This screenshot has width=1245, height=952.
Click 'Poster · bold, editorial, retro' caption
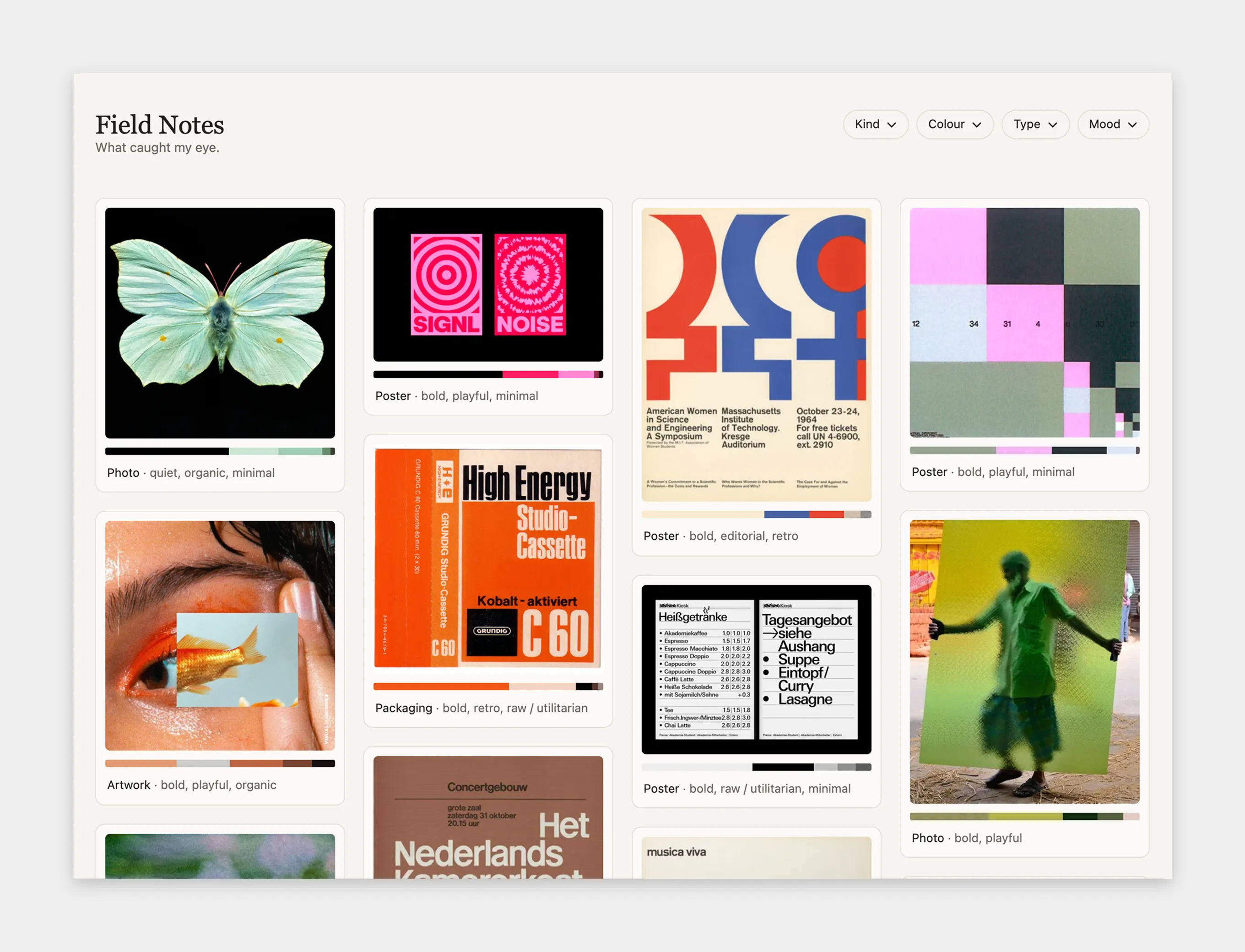[720, 535]
